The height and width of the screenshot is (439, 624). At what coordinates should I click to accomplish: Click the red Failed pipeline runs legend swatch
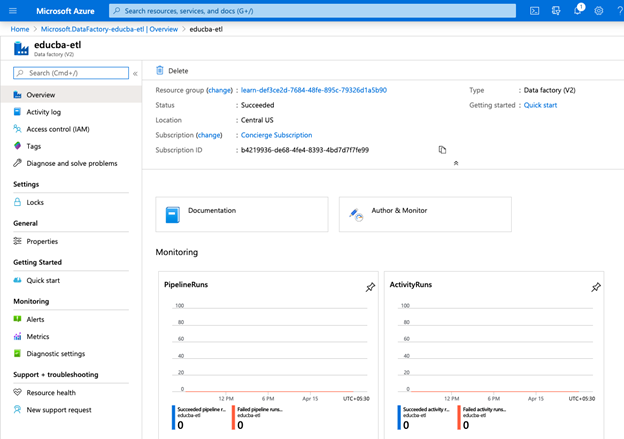tap(233, 418)
